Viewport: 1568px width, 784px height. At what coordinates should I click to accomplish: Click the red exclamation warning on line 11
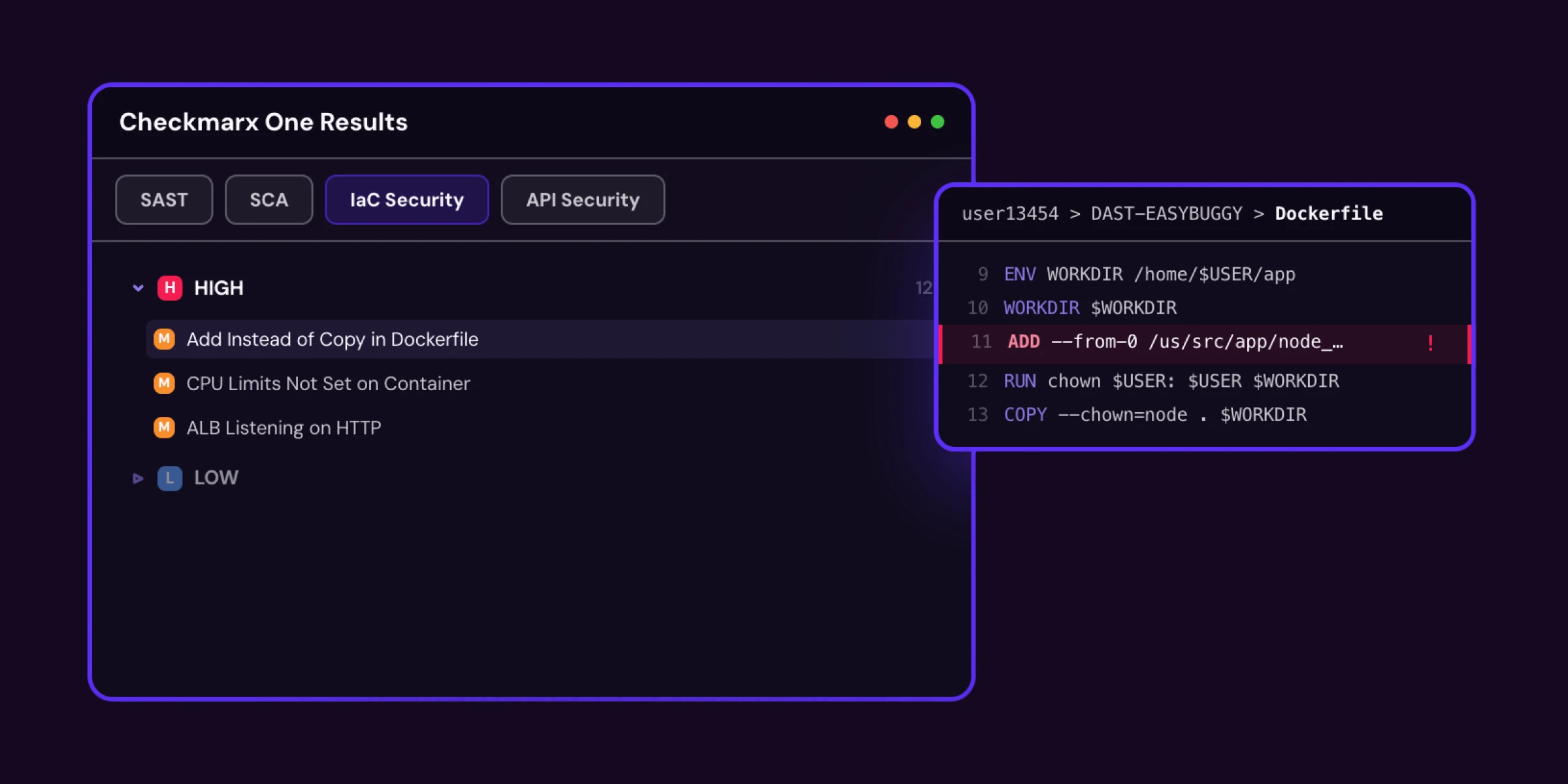pos(1430,343)
